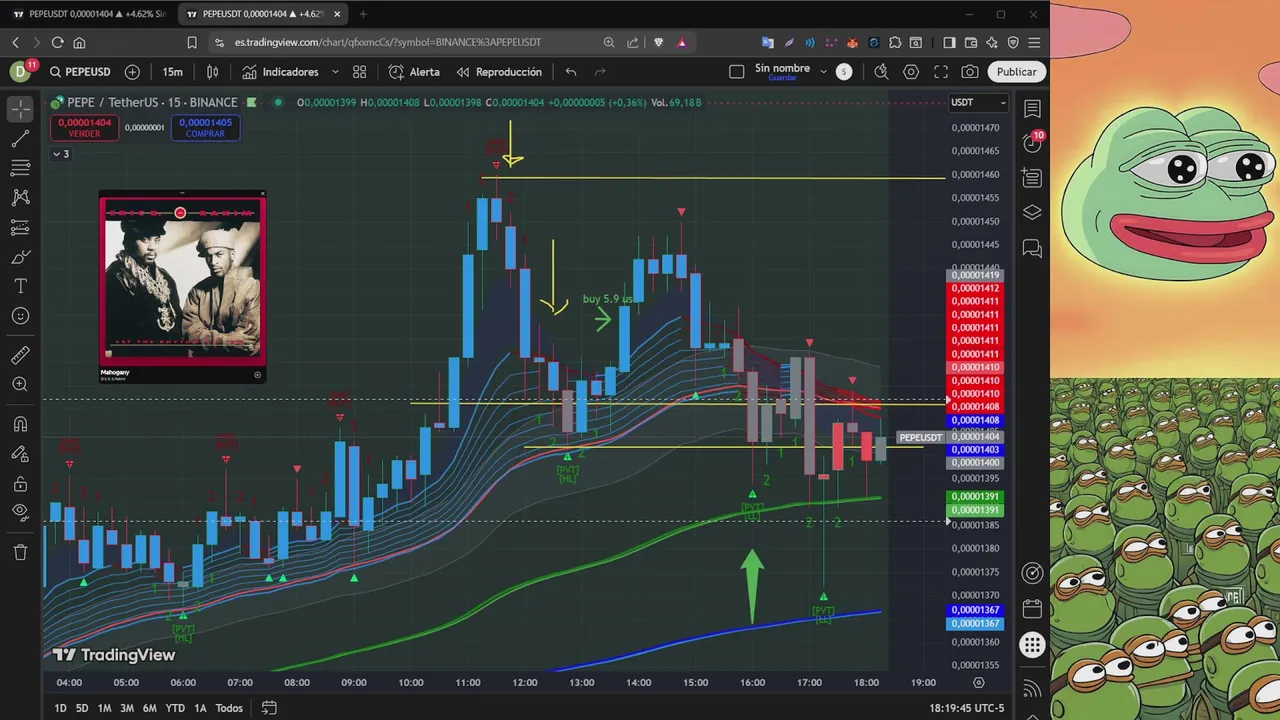Viewport: 1280px width, 720px height.
Task: Select the ruler measure tool
Action: (20, 355)
